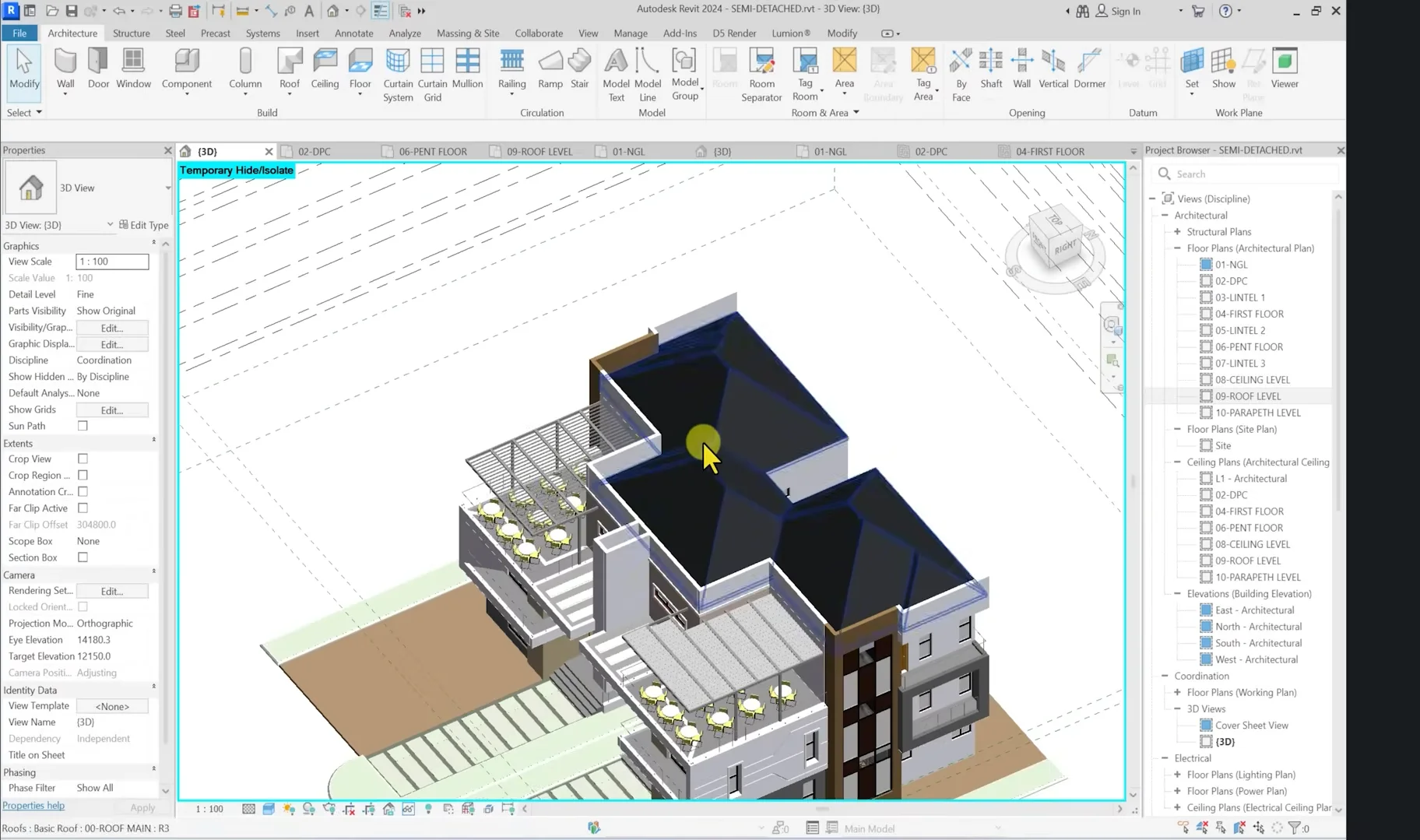Select the Railing tool
The height and width of the screenshot is (840, 1420).
511,70
